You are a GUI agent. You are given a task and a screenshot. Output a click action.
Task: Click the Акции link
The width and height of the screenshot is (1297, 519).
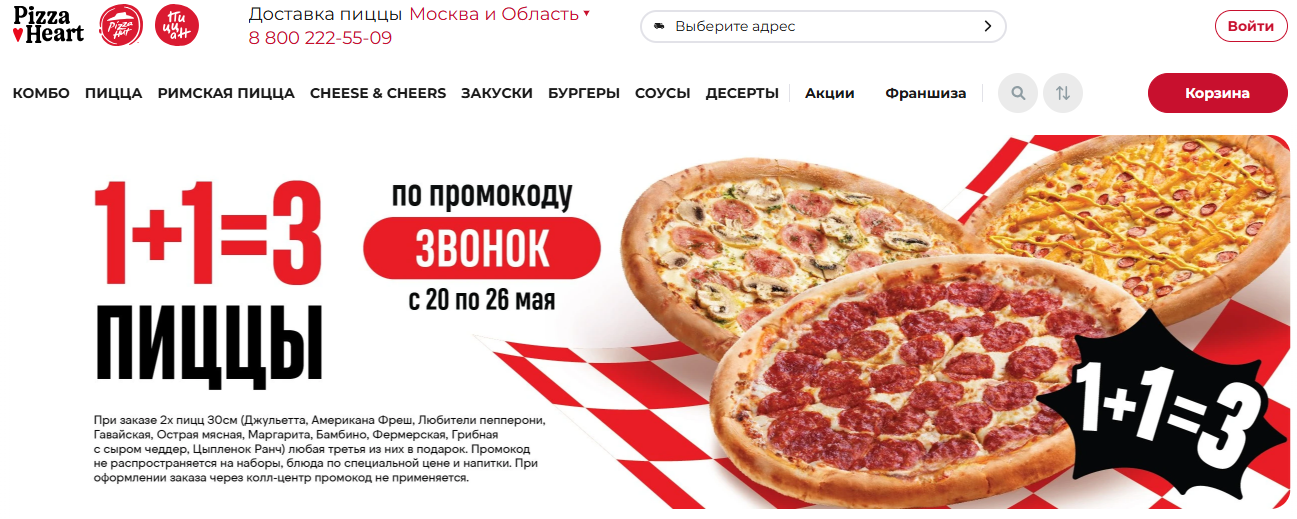tap(830, 93)
